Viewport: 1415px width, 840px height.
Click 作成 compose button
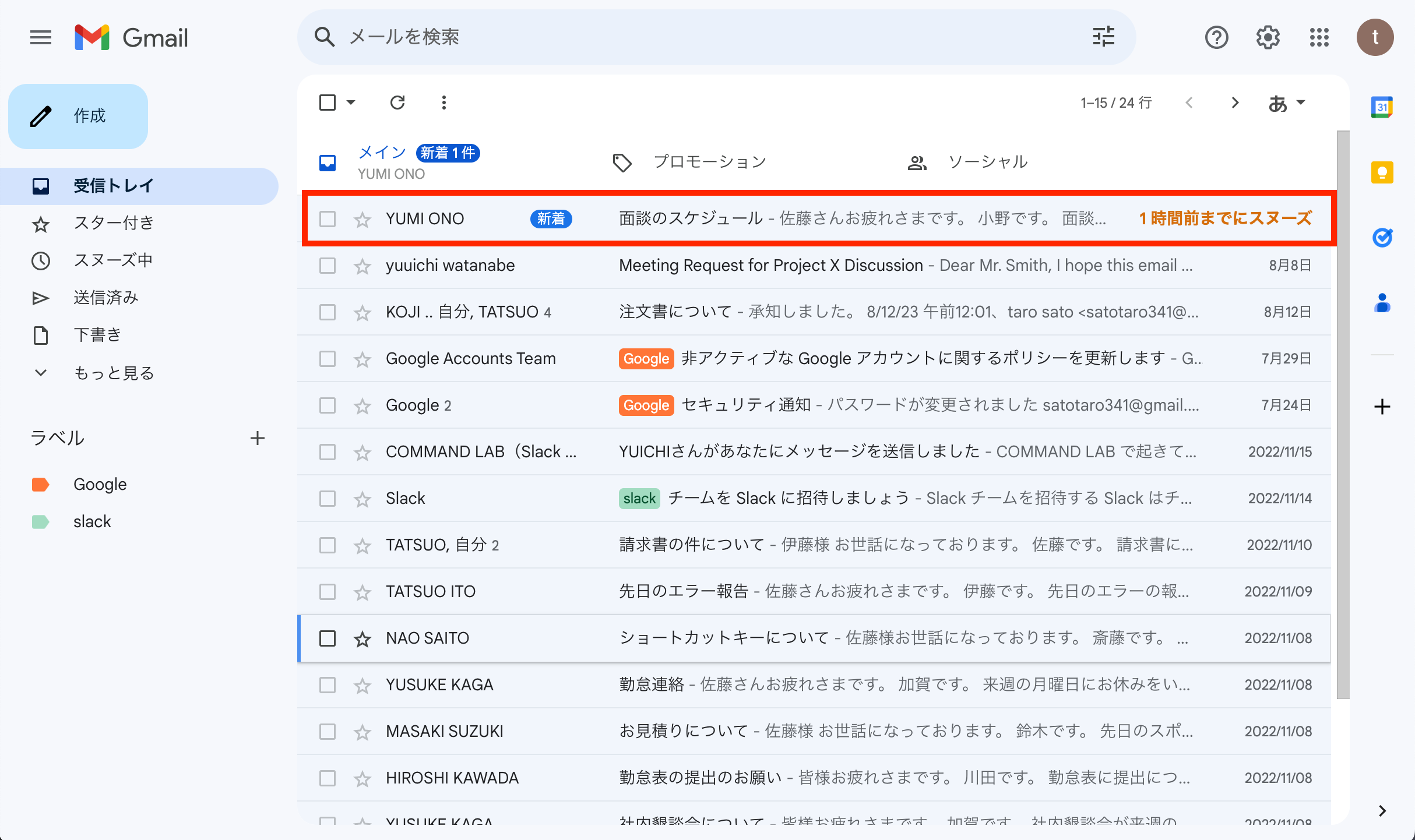pos(78,116)
